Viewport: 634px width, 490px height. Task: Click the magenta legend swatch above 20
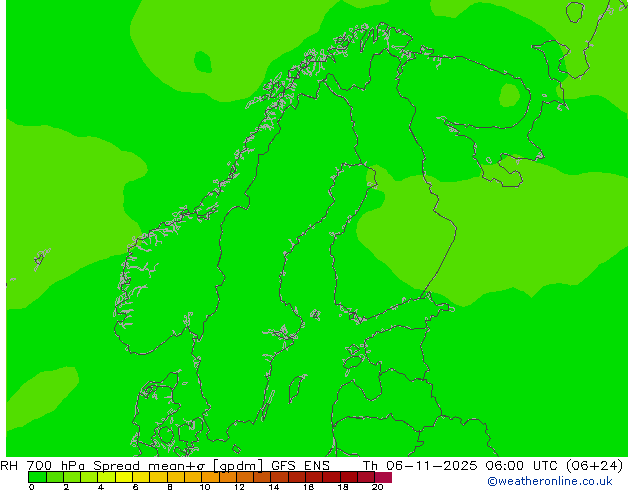383,477
